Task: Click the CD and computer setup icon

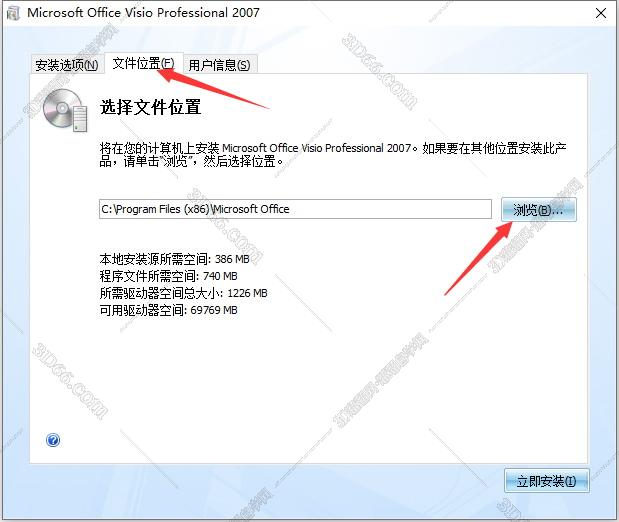Action: pos(65,110)
